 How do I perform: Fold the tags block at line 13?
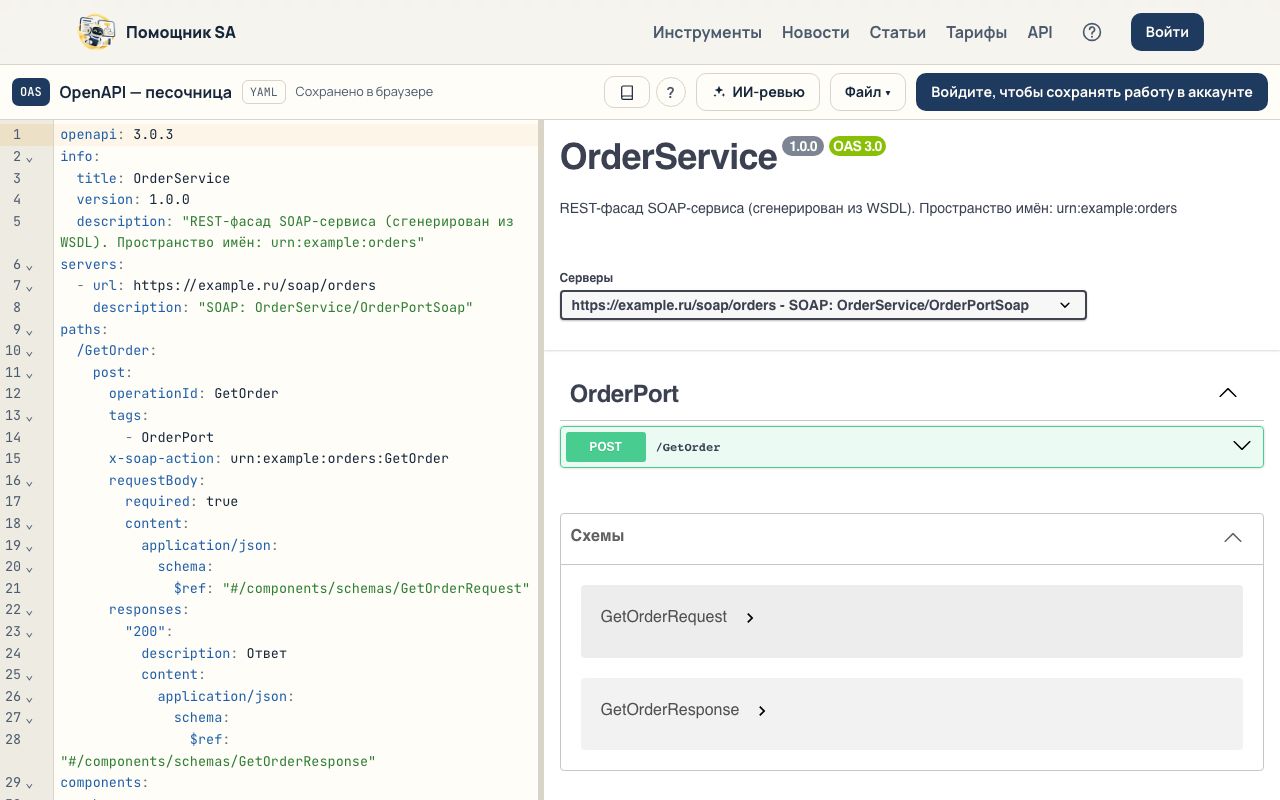click(x=30, y=416)
